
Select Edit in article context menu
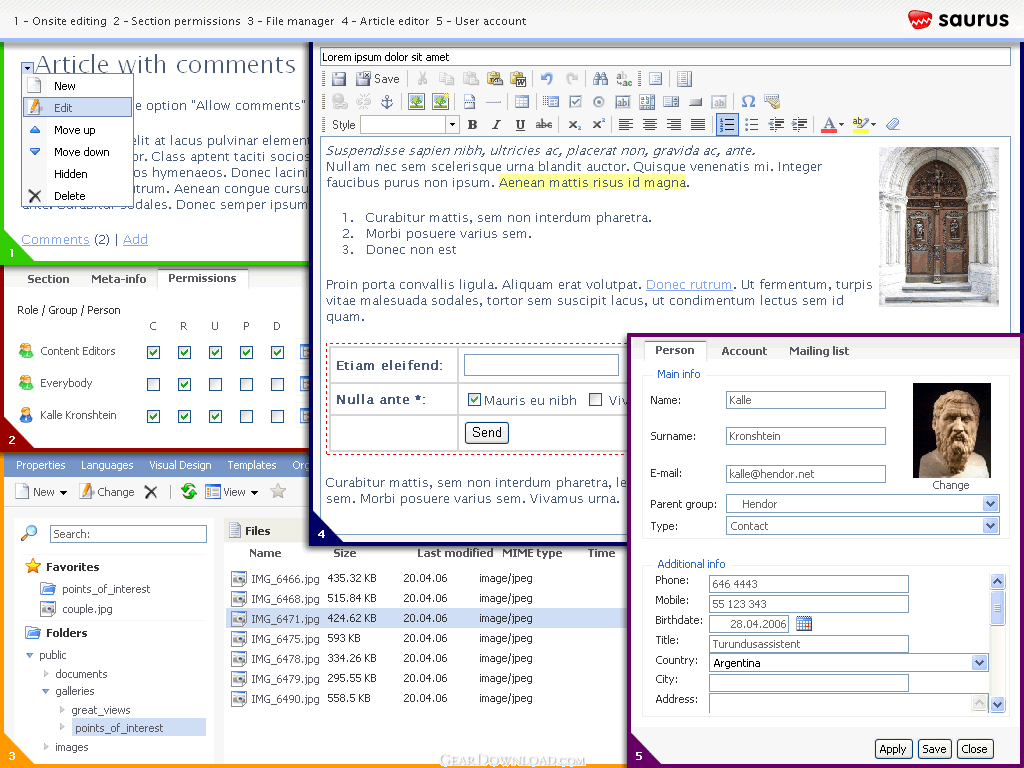click(x=78, y=107)
